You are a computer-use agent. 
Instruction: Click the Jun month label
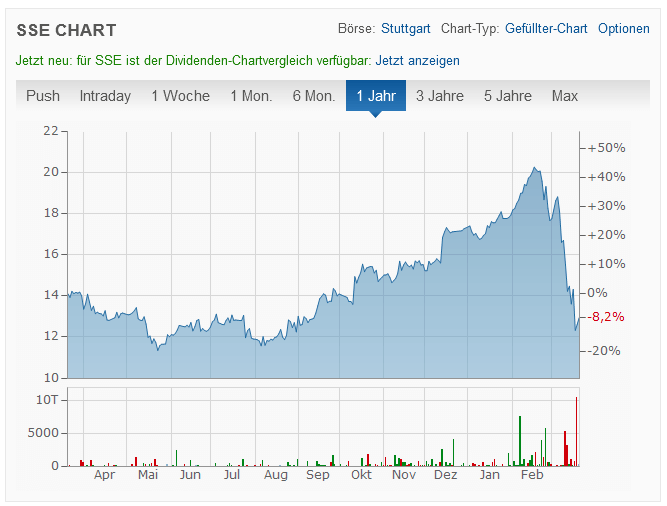190,475
